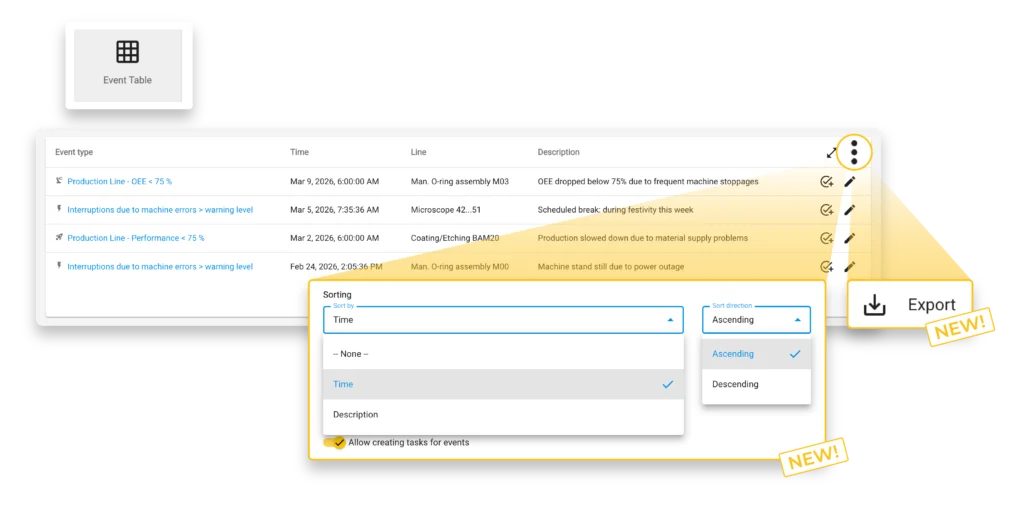Click the Export download icon
This screenshot has width=1024, height=508.
point(874,305)
